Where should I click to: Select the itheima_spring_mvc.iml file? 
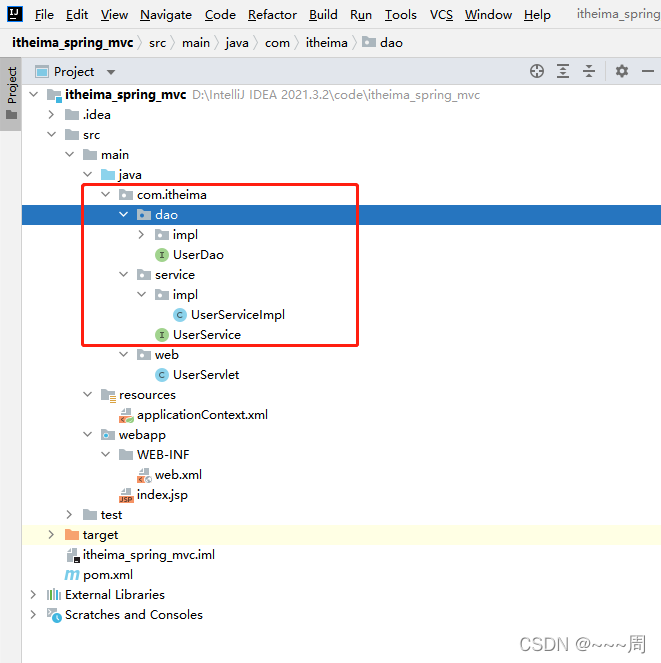click(x=148, y=555)
